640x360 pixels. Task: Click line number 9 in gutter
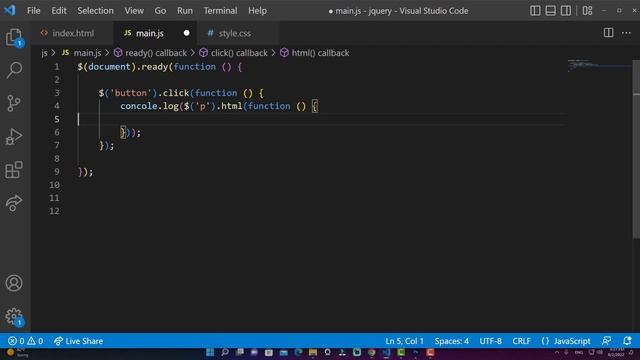pyautogui.click(x=57, y=172)
